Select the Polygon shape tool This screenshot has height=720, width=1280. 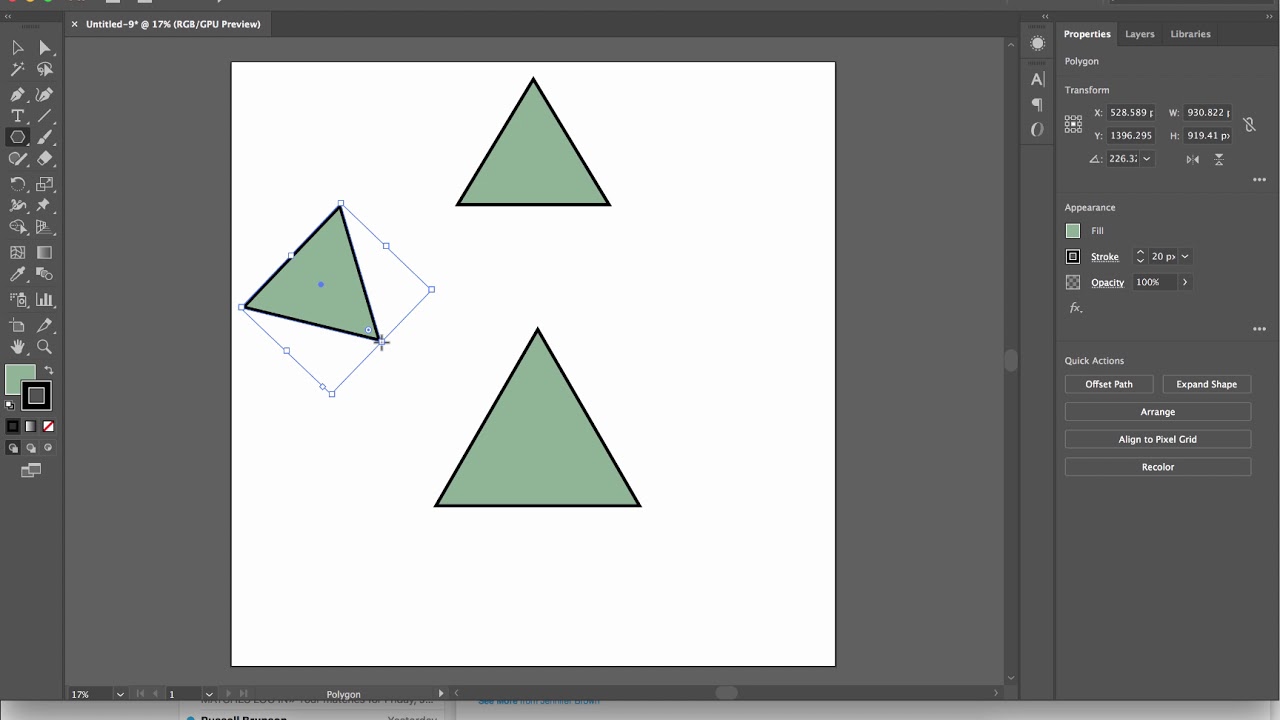(x=17, y=137)
